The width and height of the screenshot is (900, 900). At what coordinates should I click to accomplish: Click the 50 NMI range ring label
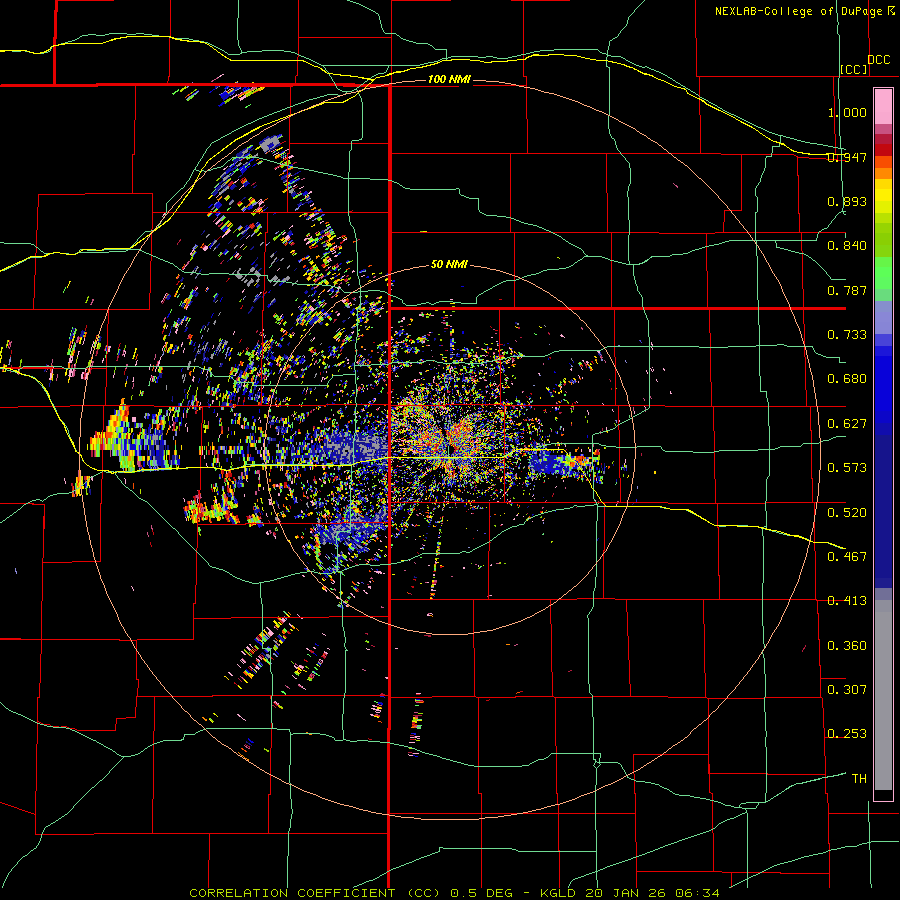(449, 265)
